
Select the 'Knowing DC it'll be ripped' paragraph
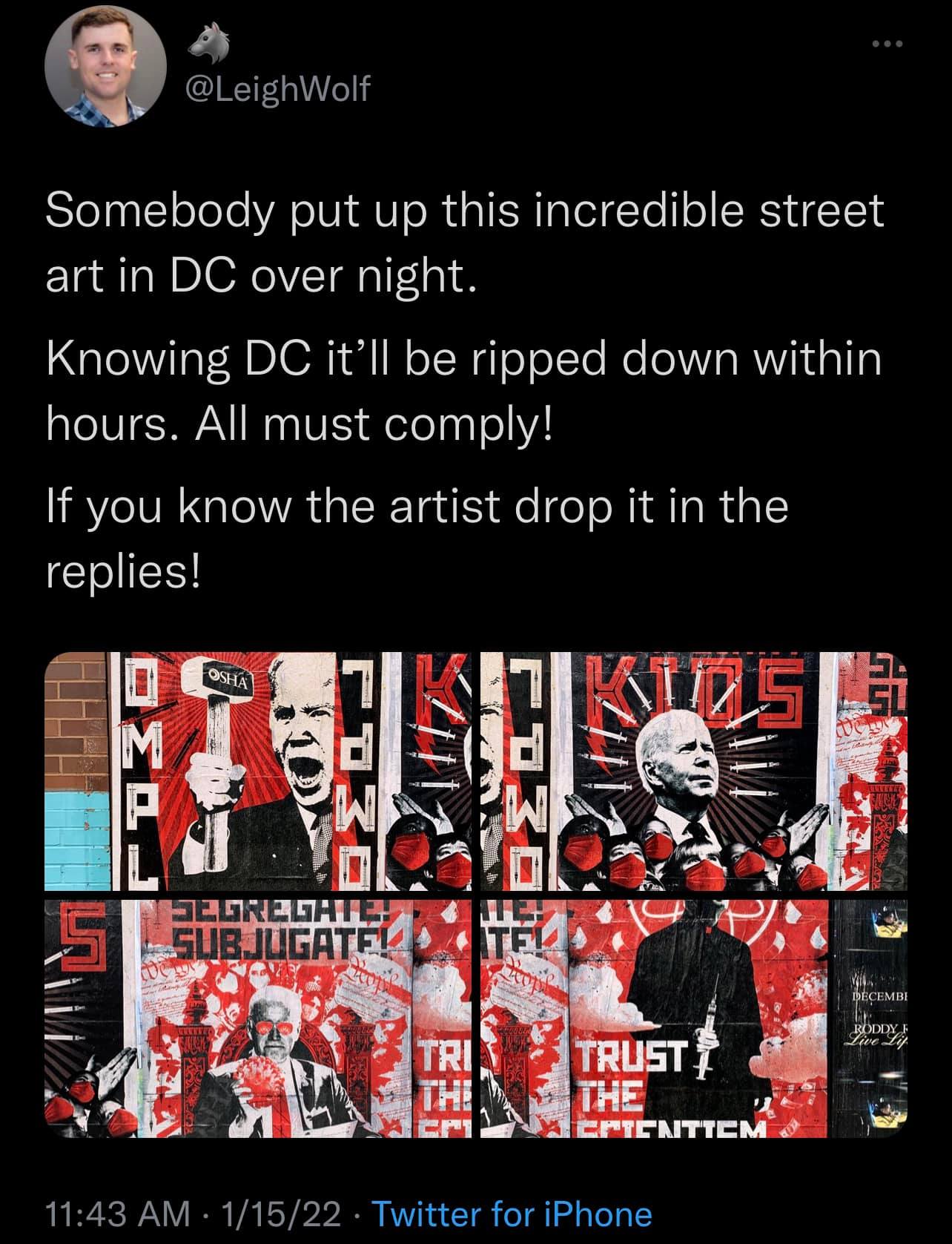[464, 391]
